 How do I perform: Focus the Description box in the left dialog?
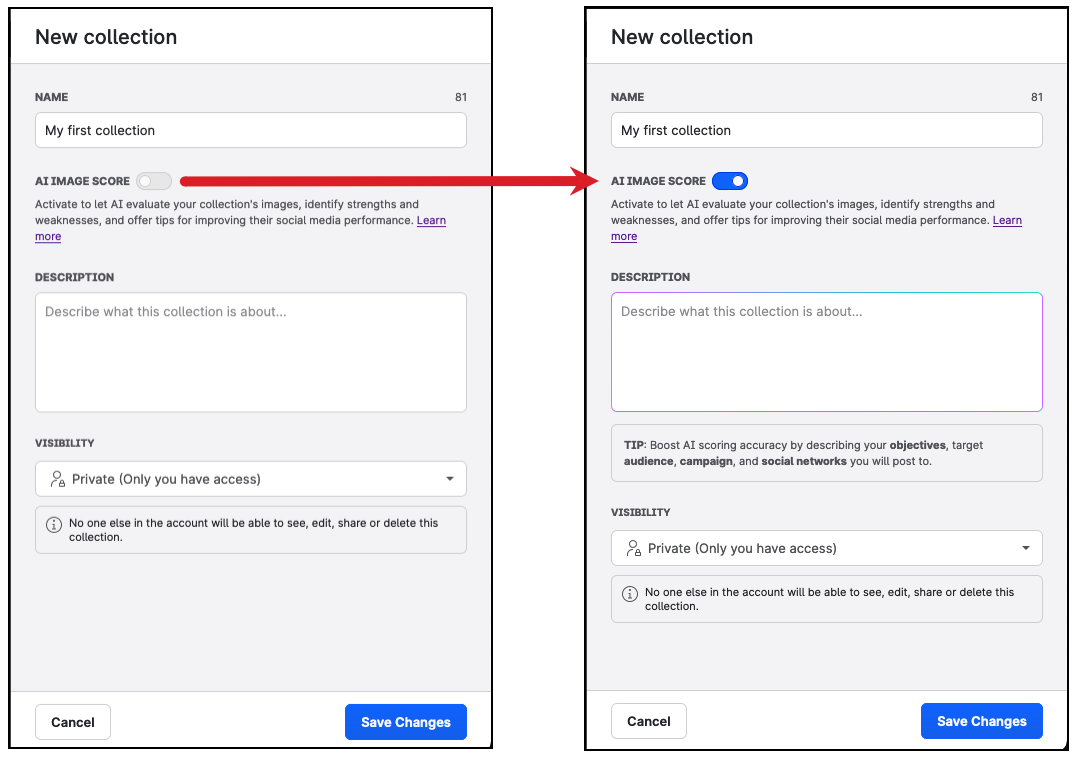pyautogui.click(x=250, y=352)
